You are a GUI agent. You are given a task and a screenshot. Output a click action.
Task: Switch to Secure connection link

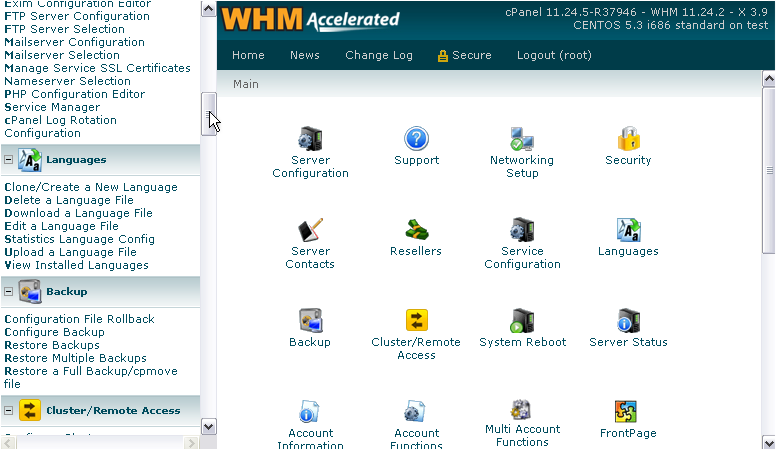tap(472, 55)
